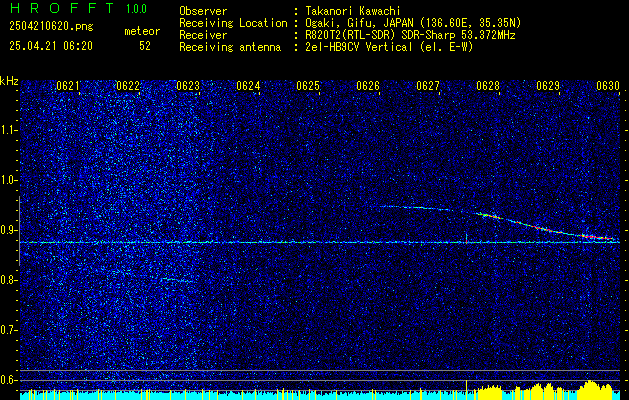Click the kHz axis unit label
Image resolution: width=629 pixels, height=400 pixels.
pyautogui.click(x=9, y=81)
